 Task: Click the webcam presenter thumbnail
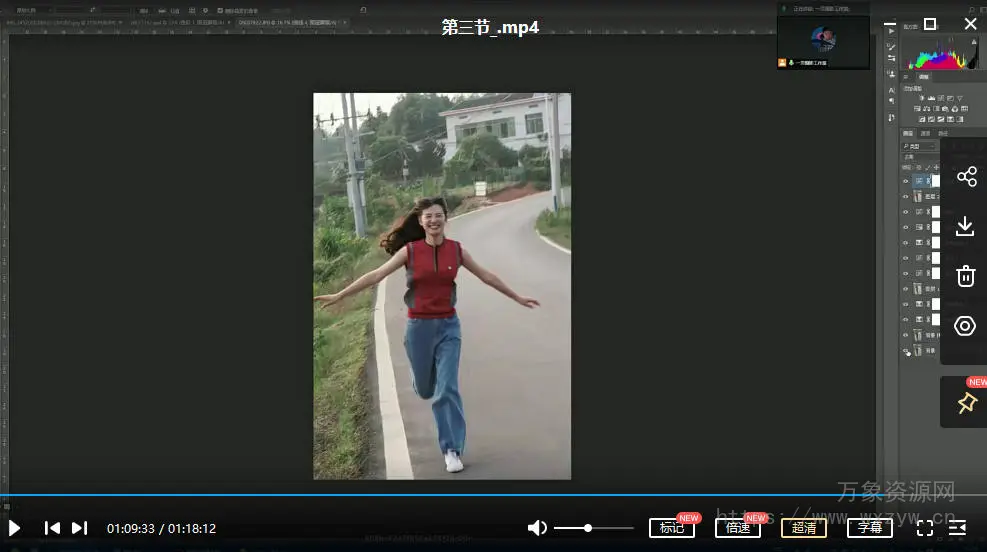(x=823, y=40)
